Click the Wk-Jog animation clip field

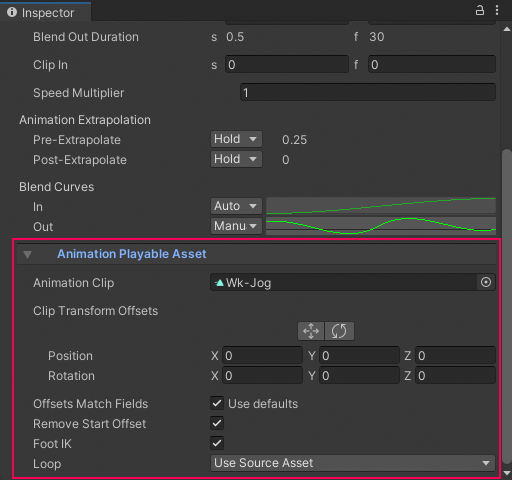tap(344, 282)
